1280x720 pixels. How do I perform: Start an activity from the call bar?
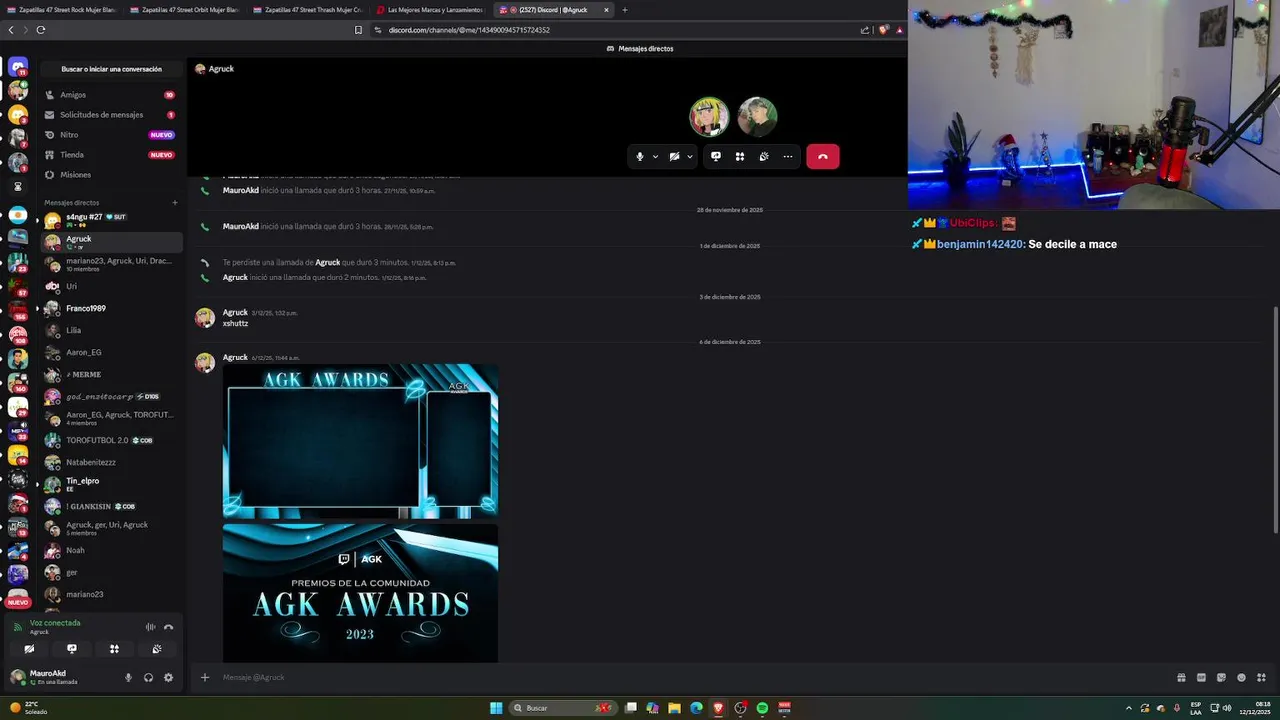pos(740,156)
